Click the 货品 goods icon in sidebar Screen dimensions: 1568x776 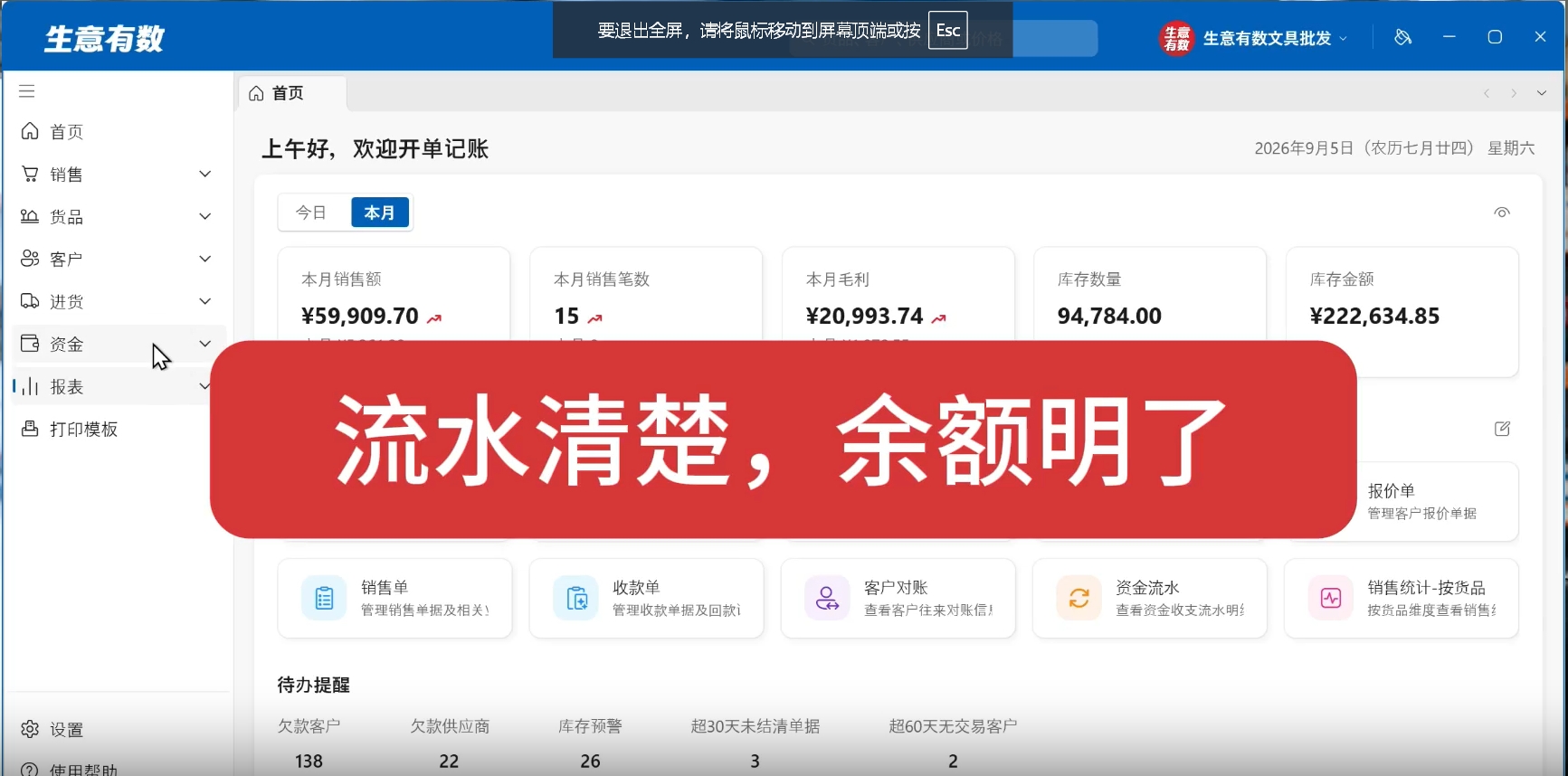click(x=30, y=216)
